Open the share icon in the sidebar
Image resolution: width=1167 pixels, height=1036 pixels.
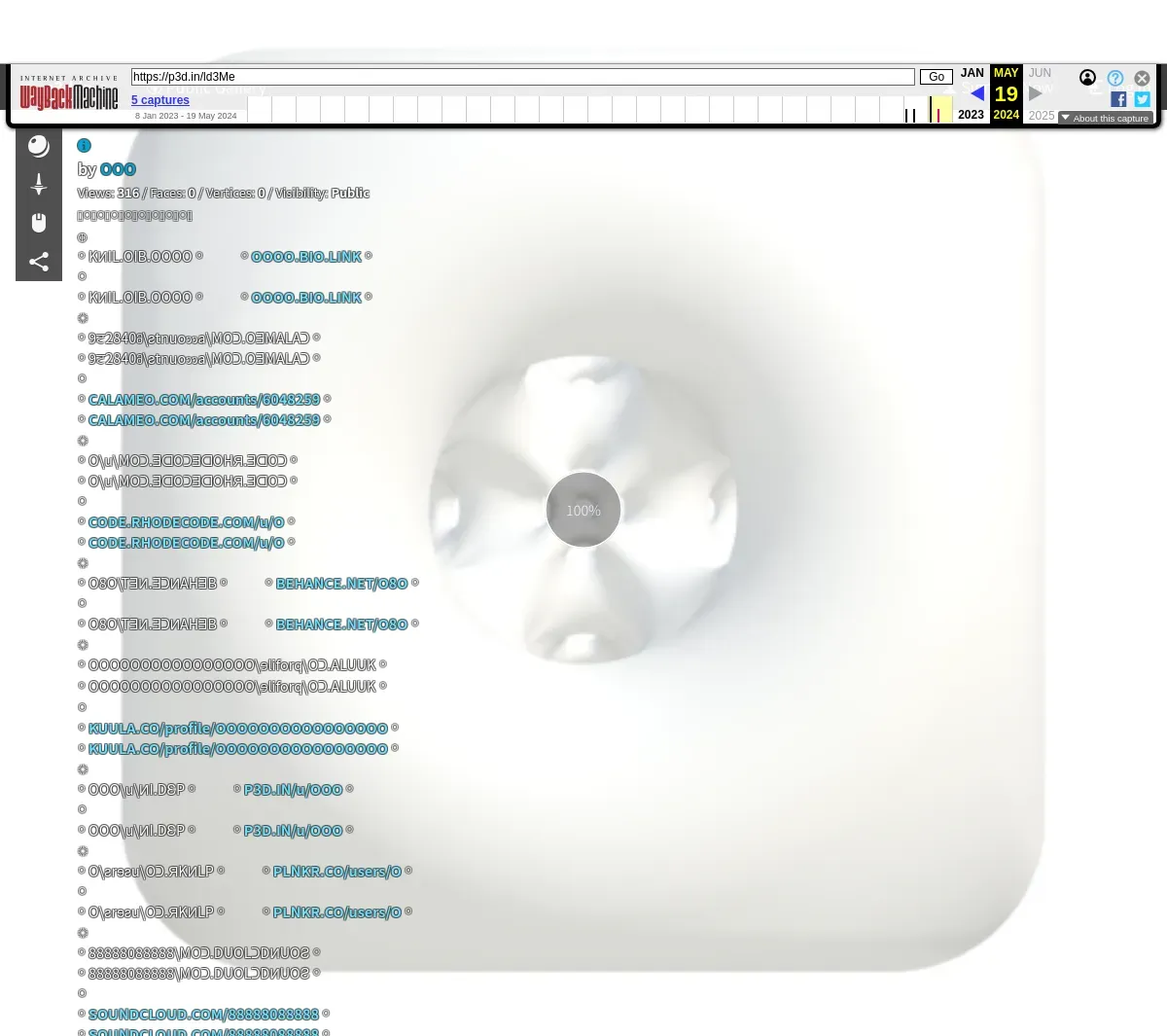click(39, 262)
